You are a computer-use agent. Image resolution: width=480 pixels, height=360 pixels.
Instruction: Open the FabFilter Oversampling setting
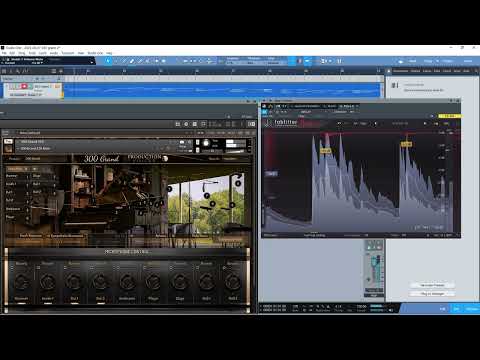point(356,235)
